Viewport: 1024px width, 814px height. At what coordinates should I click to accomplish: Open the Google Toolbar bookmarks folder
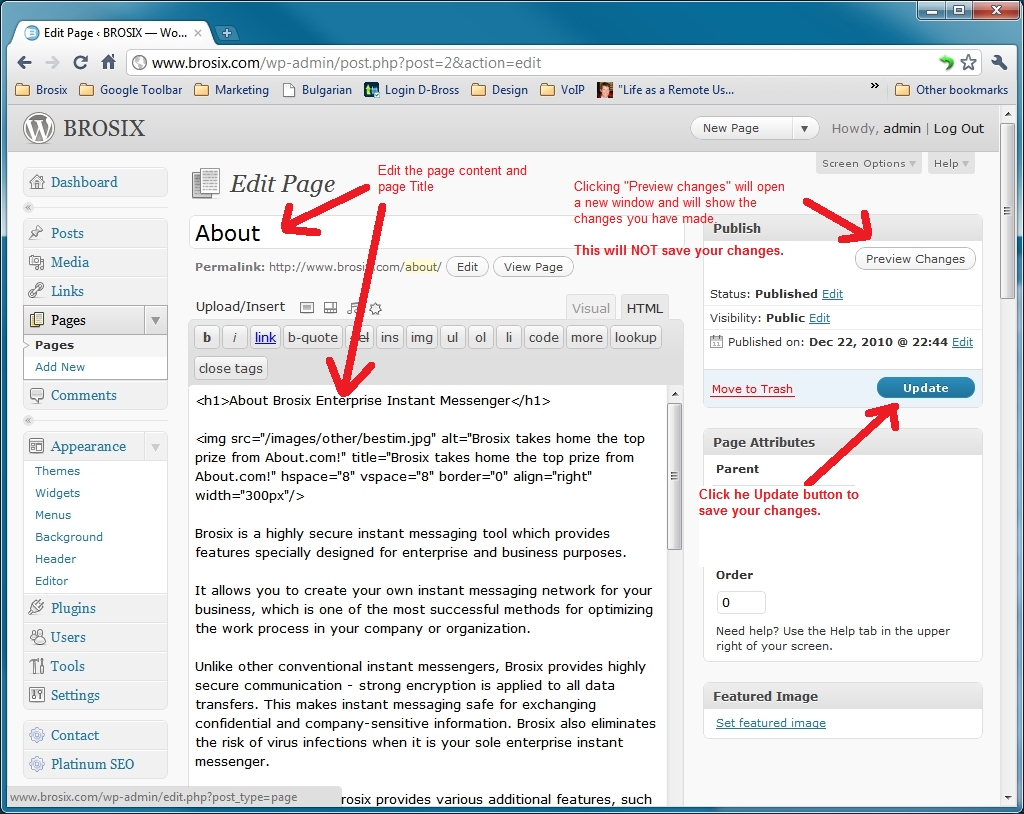(x=131, y=90)
